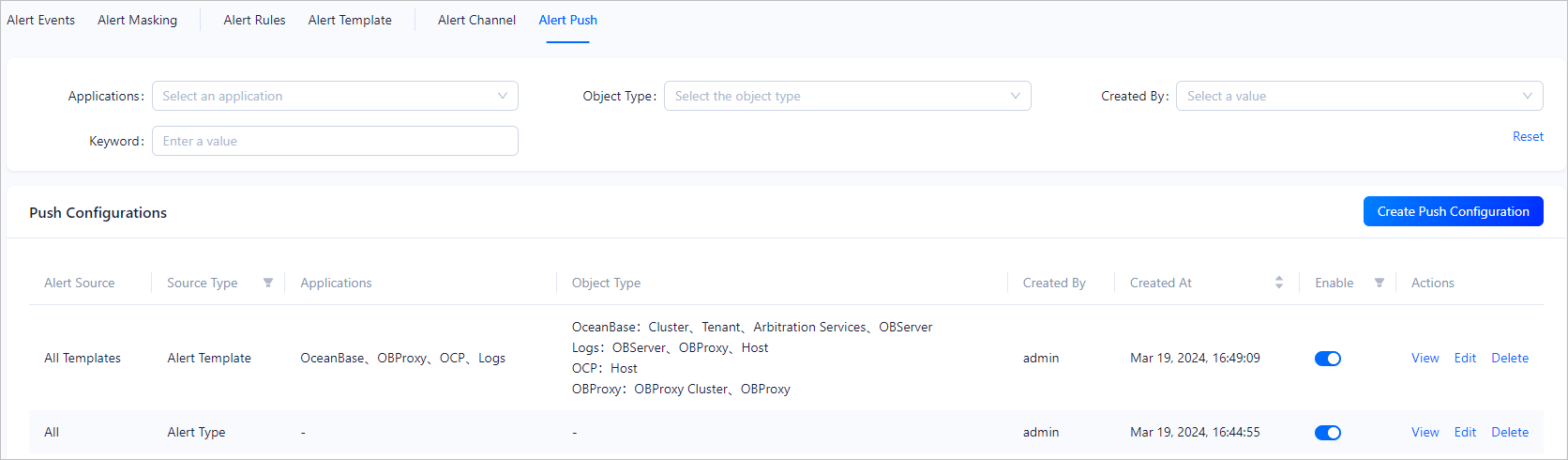Image resolution: width=1568 pixels, height=460 pixels.
Task: Edit the All Templates push configuration
Action: tap(1465, 358)
